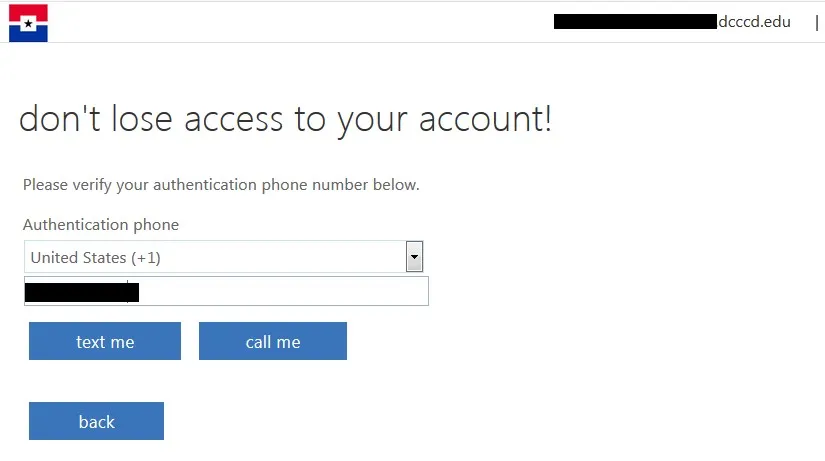The width and height of the screenshot is (825, 461).
Task: Open the country code dropdown arrow
Action: 414,258
